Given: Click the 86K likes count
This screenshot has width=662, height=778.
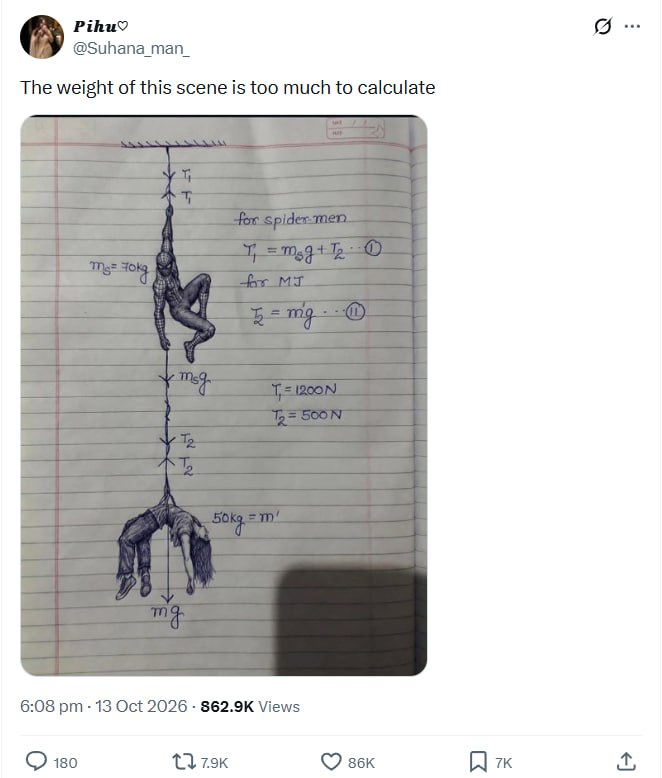Looking at the screenshot, I should tap(361, 763).
